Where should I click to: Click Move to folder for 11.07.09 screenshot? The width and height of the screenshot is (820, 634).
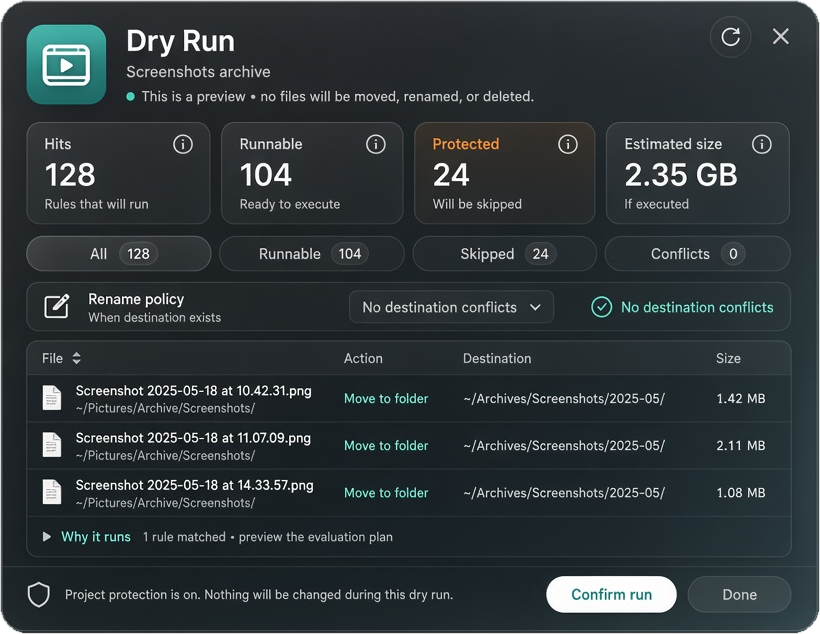386,446
